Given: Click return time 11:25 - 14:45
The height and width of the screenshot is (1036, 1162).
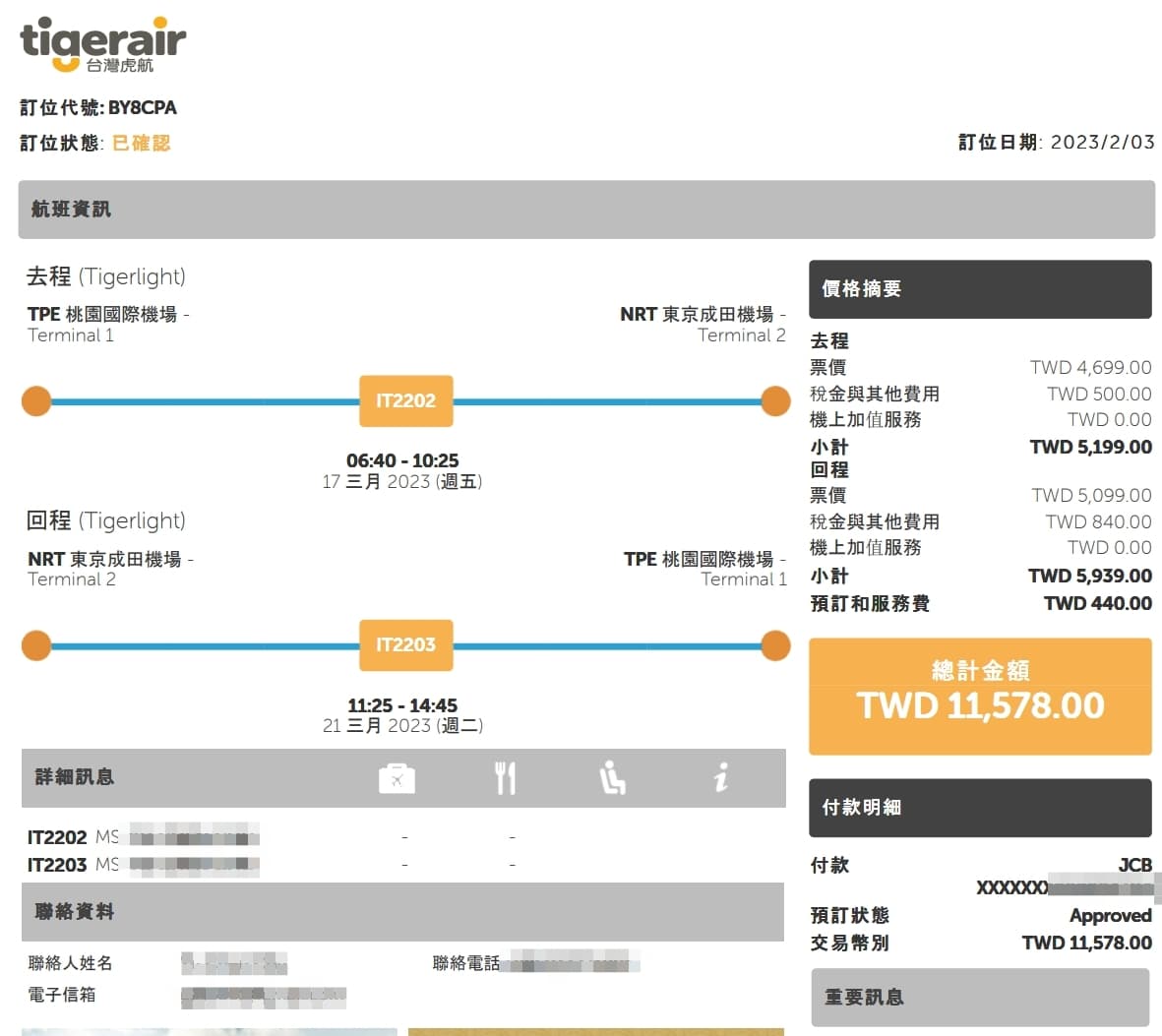Looking at the screenshot, I should (402, 705).
